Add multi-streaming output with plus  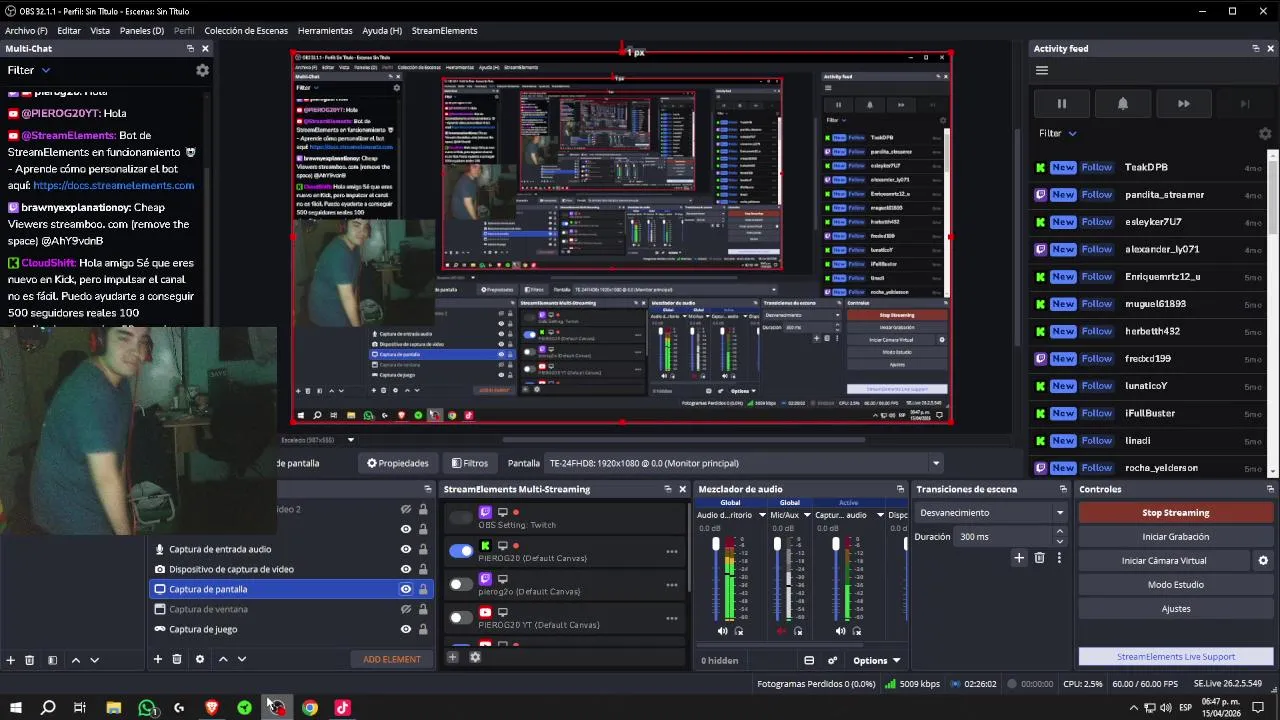452,657
